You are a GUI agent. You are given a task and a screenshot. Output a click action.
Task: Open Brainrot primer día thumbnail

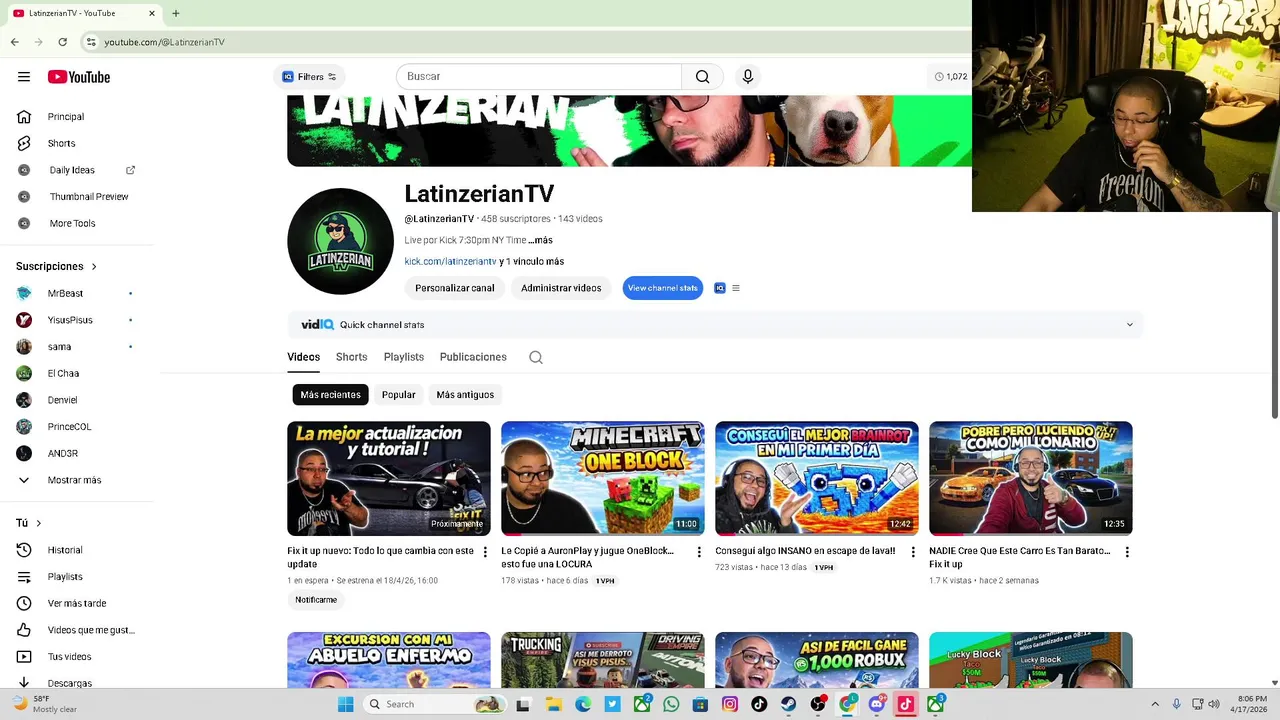click(x=817, y=478)
